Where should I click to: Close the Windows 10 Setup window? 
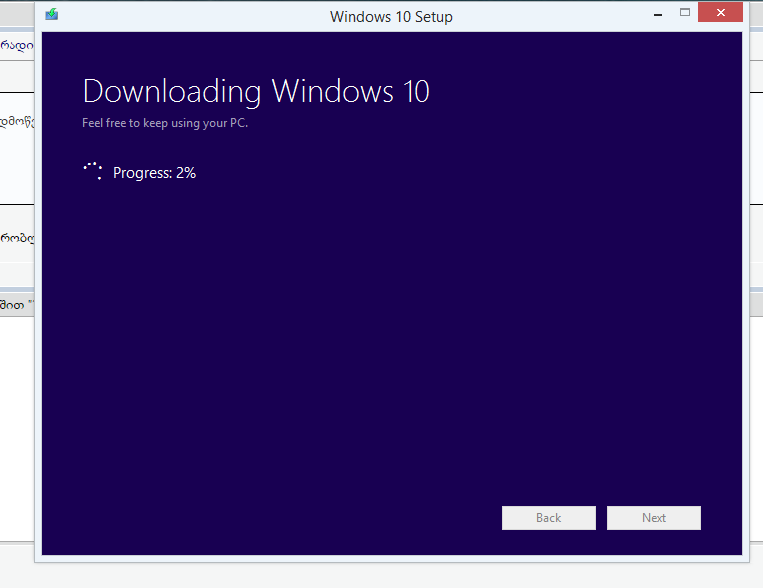pos(720,12)
